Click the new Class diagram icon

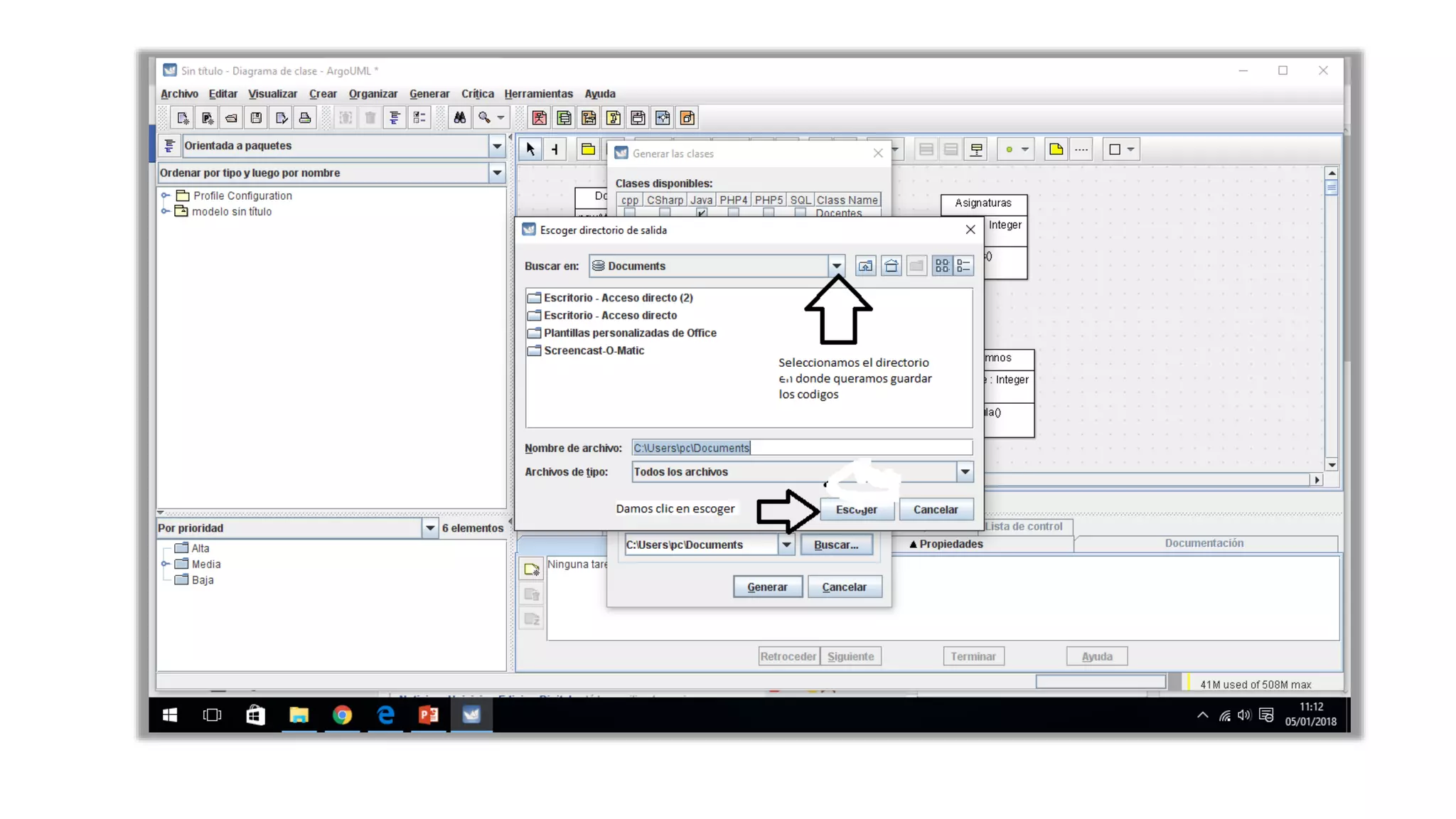coord(564,118)
